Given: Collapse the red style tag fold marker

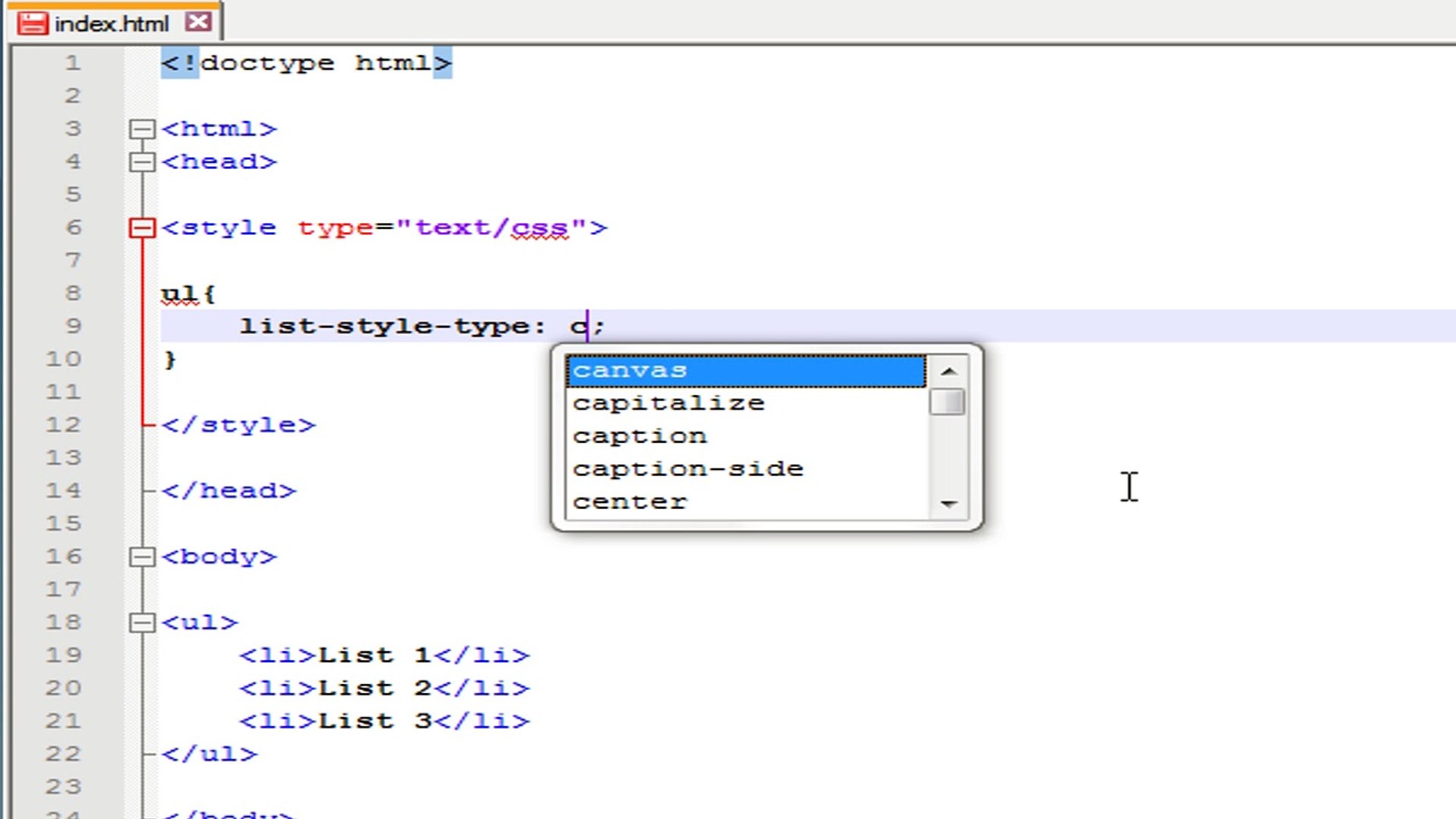Looking at the screenshot, I should [142, 227].
